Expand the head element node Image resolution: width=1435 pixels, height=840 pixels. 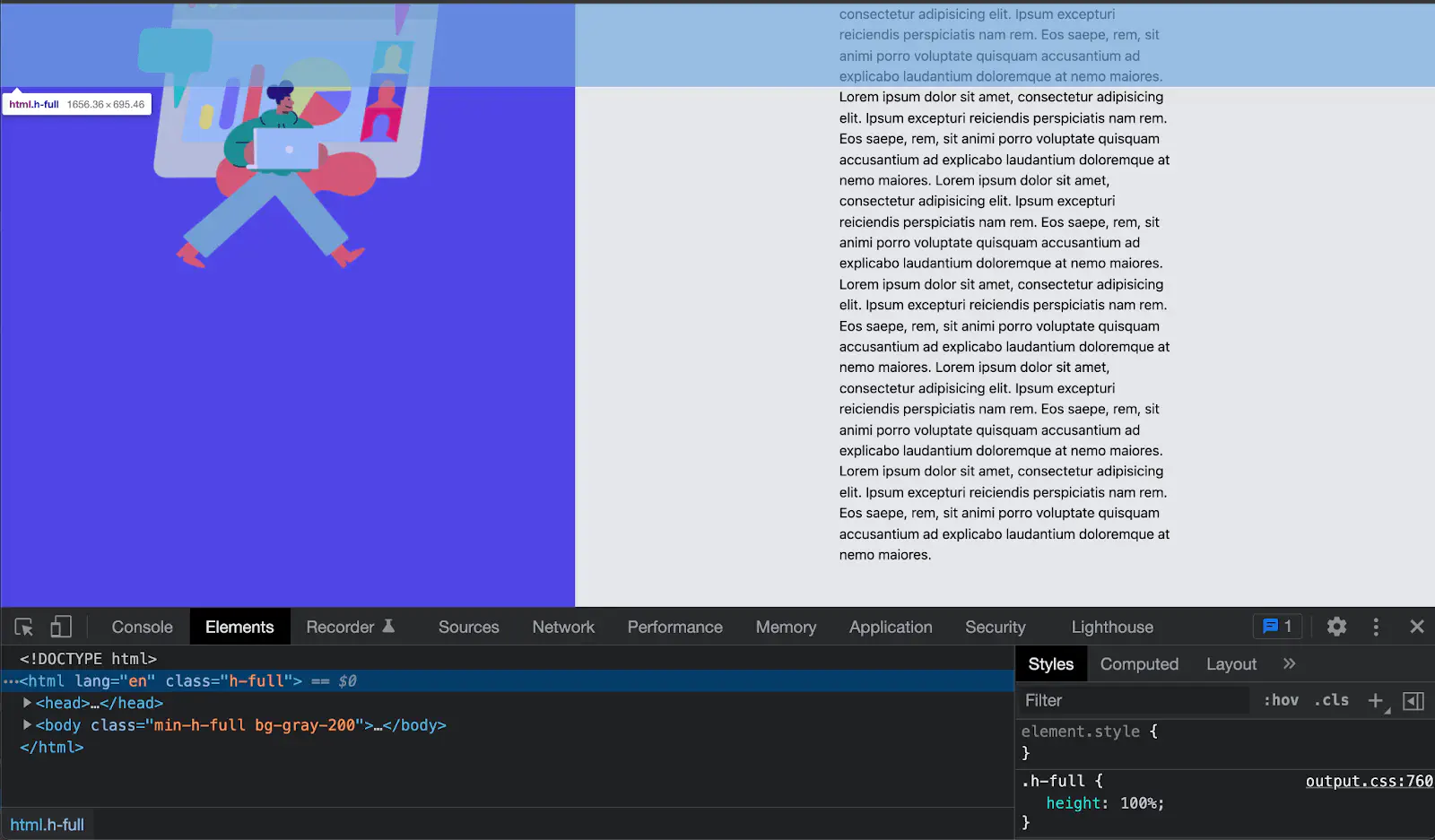[27, 703]
